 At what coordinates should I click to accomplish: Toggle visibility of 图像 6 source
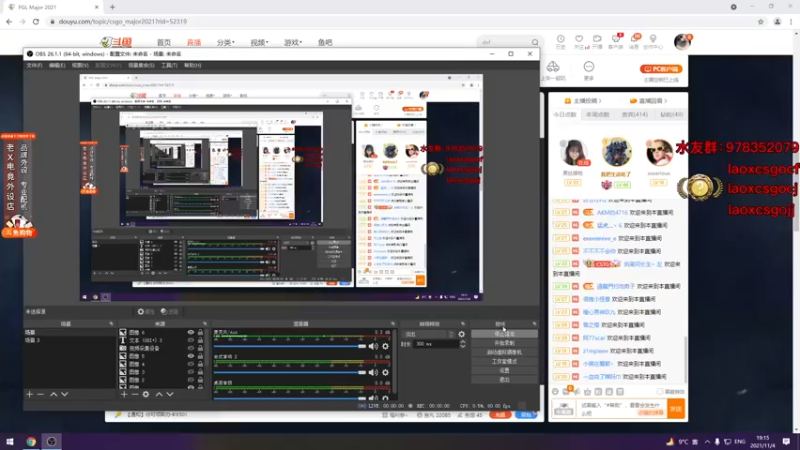coord(191,332)
